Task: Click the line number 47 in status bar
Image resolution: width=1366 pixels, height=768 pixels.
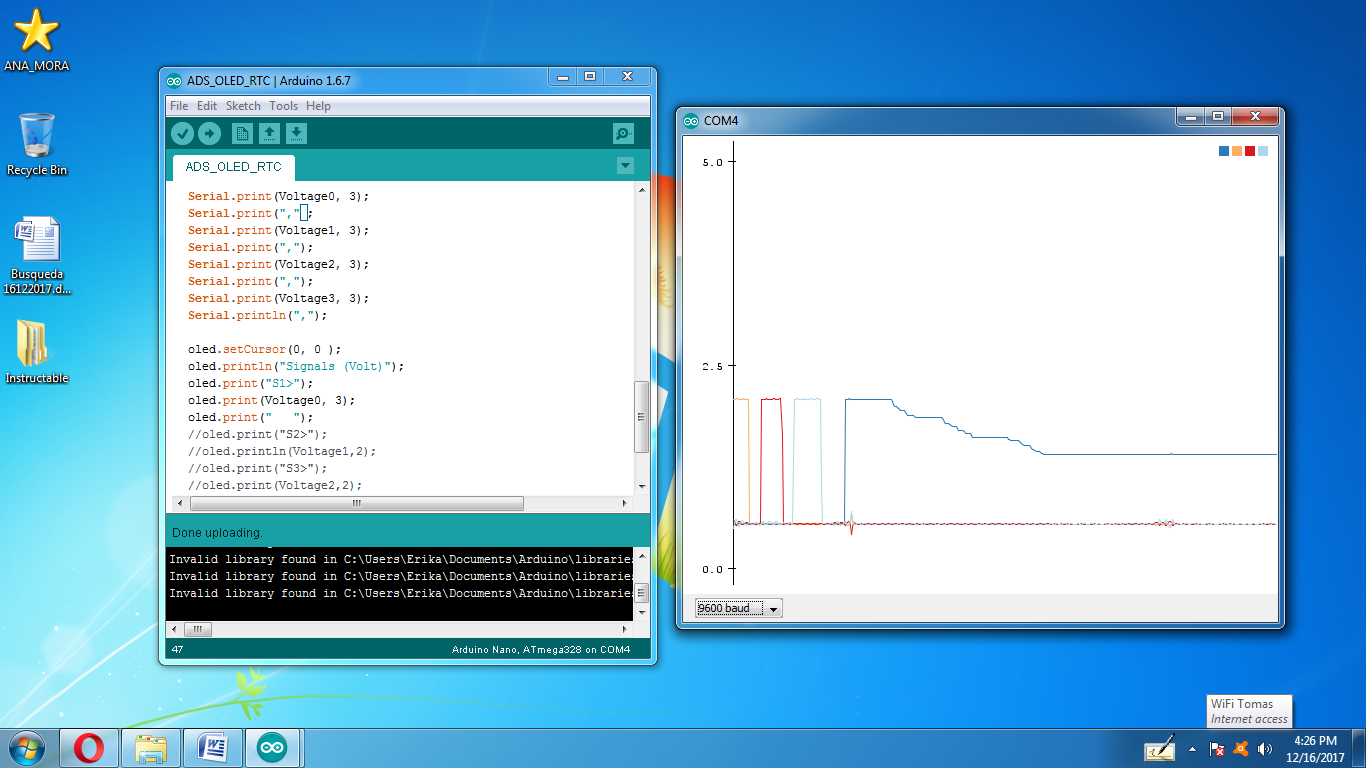Action: 177,650
